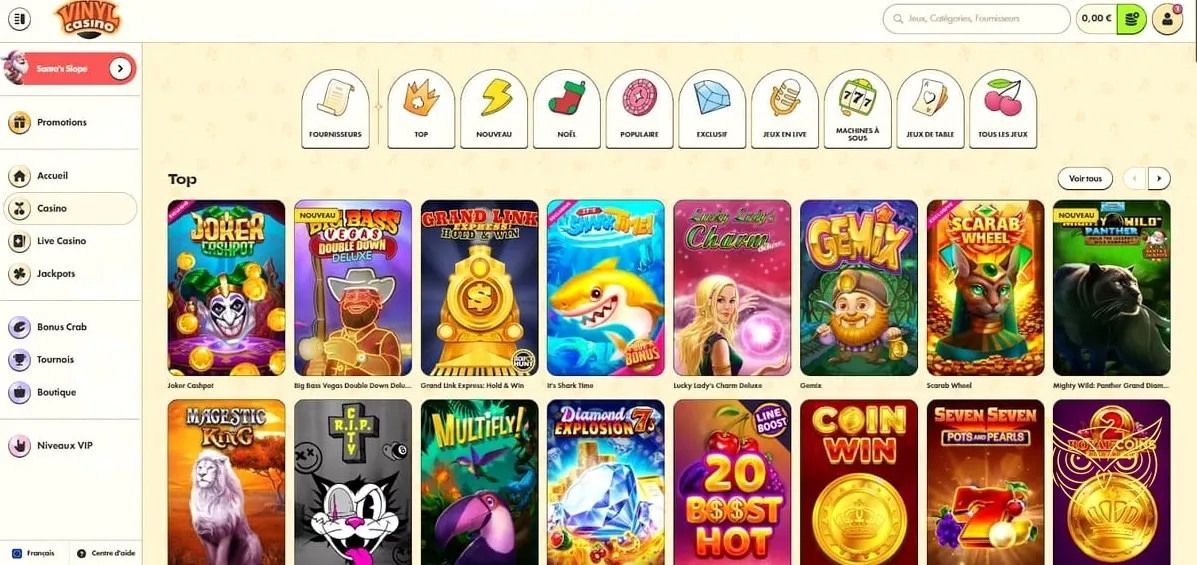The width and height of the screenshot is (1197, 565).
Task: Select the Tous les jeux cherries category
Action: [x=1002, y=108]
